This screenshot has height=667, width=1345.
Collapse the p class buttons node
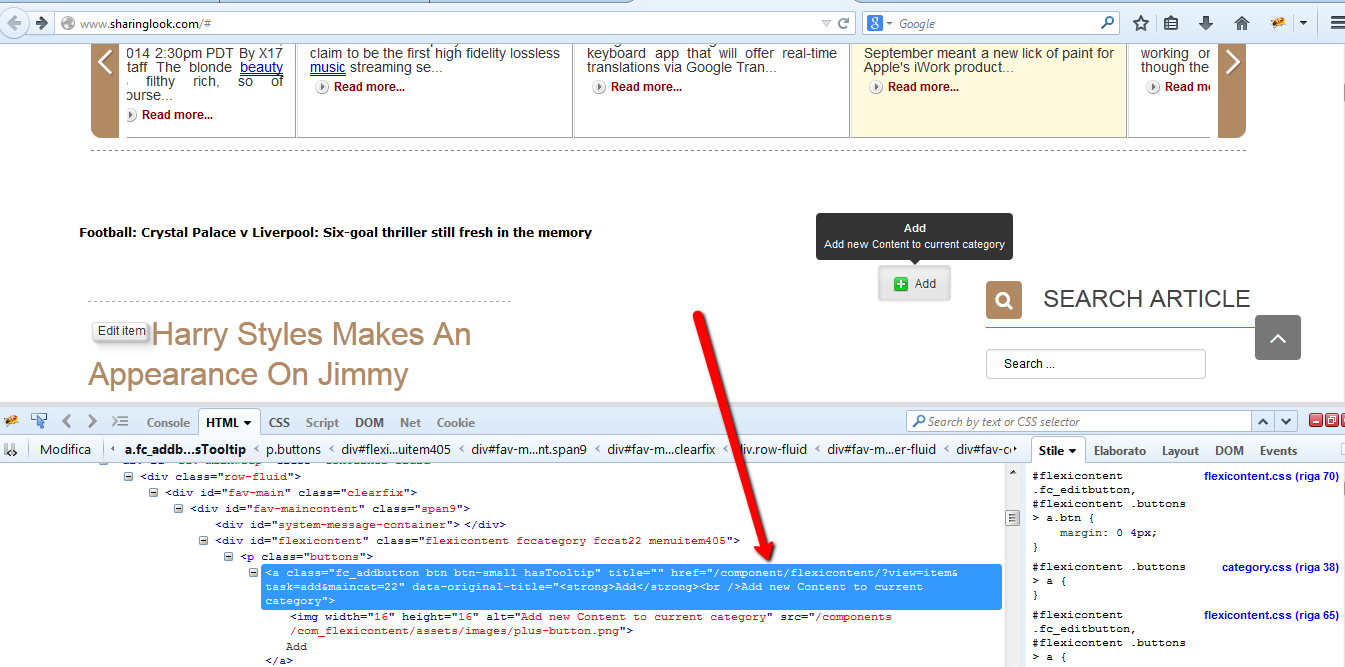pyautogui.click(x=229, y=557)
